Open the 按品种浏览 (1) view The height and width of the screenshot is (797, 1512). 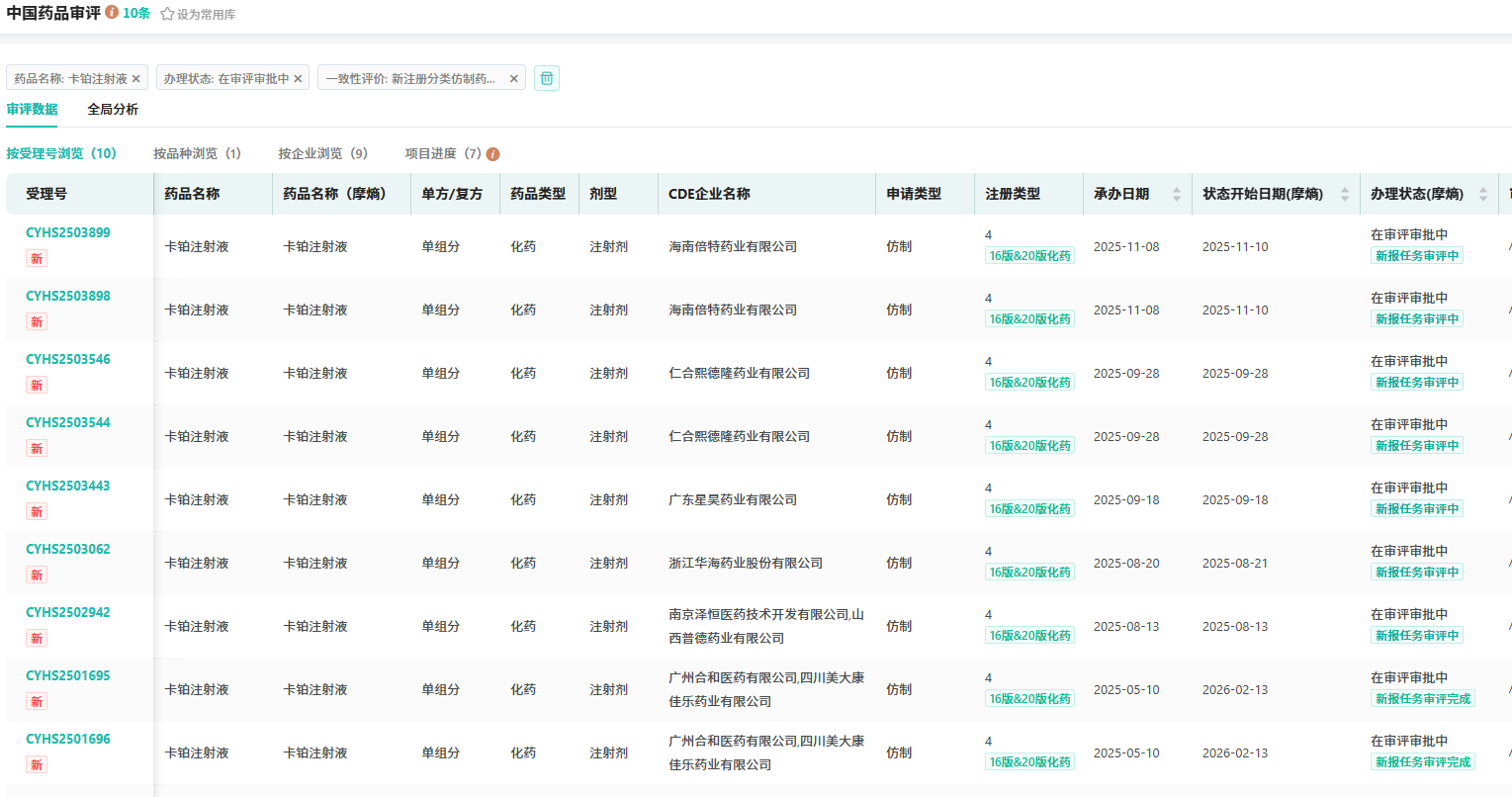197,154
